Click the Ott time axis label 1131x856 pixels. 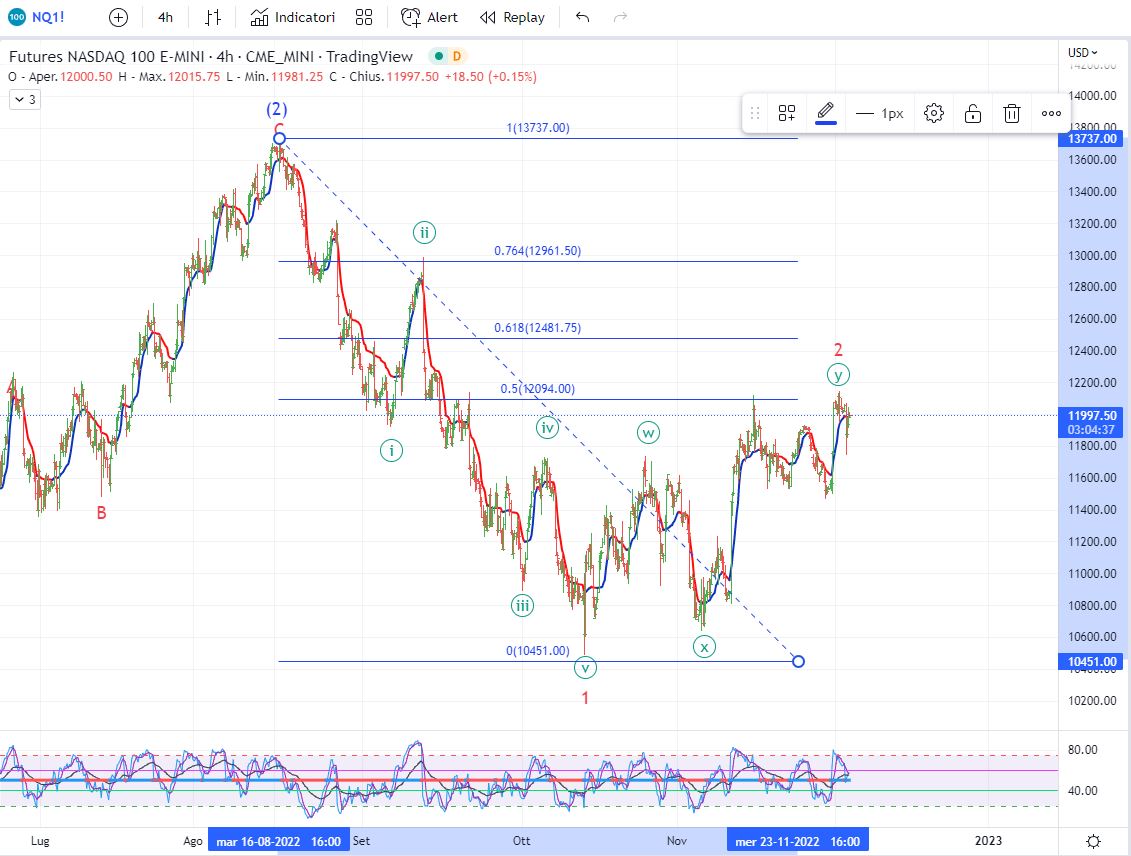tap(522, 841)
